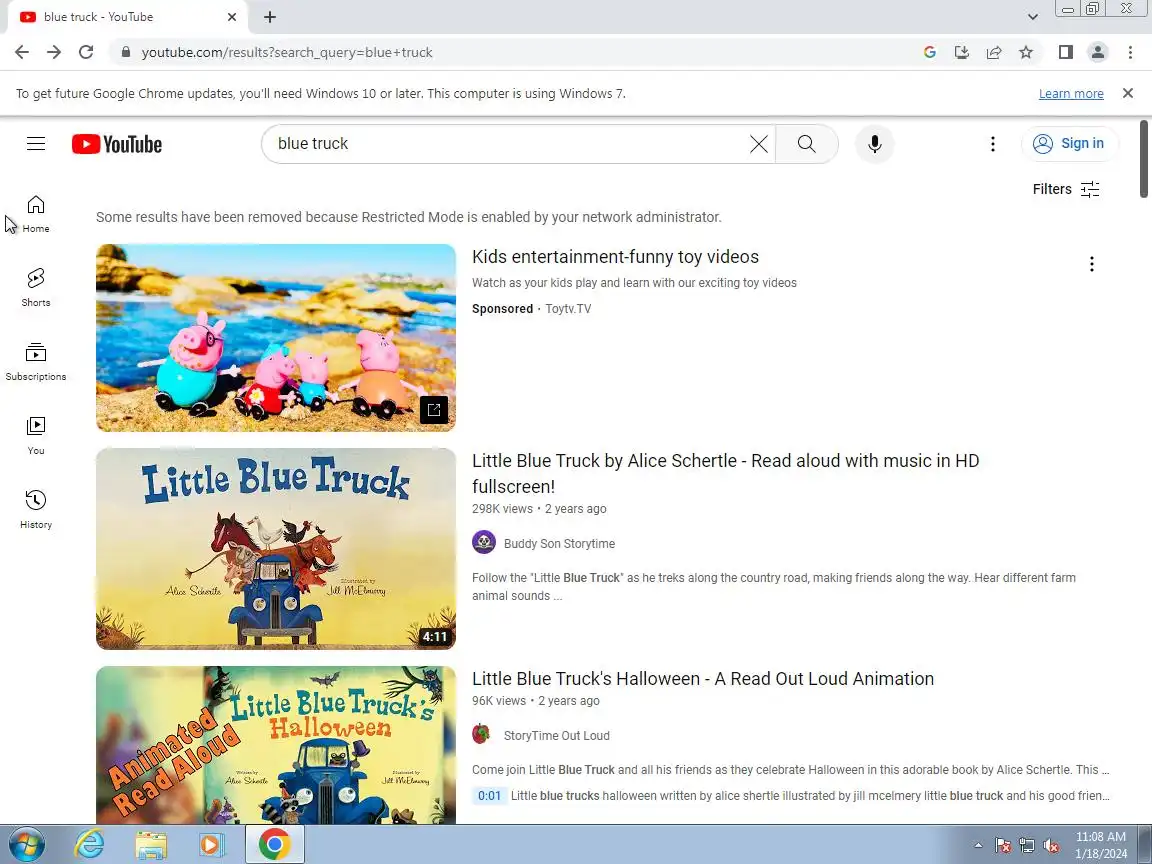Open Kids entertainment-funny toy videos title
This screenshot has width=1152, height=864.
click(x=615, y=256)
